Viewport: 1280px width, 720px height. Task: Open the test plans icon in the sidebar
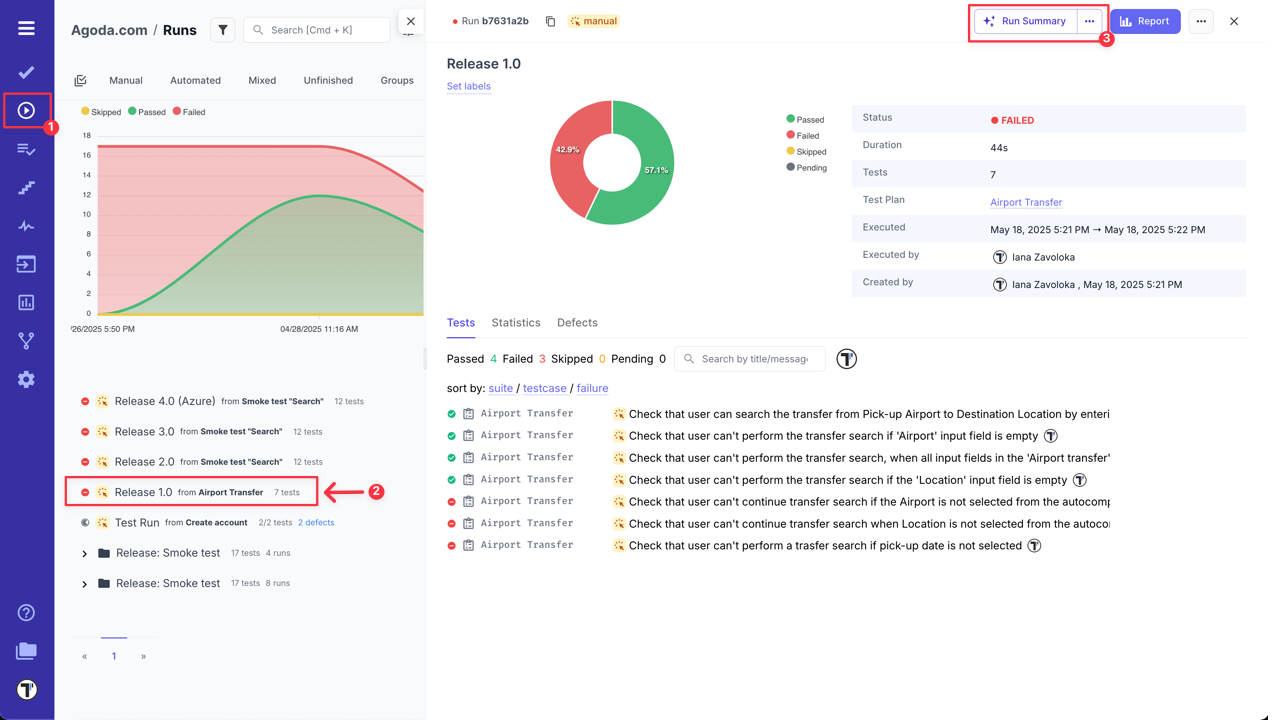tap(26, 149)
